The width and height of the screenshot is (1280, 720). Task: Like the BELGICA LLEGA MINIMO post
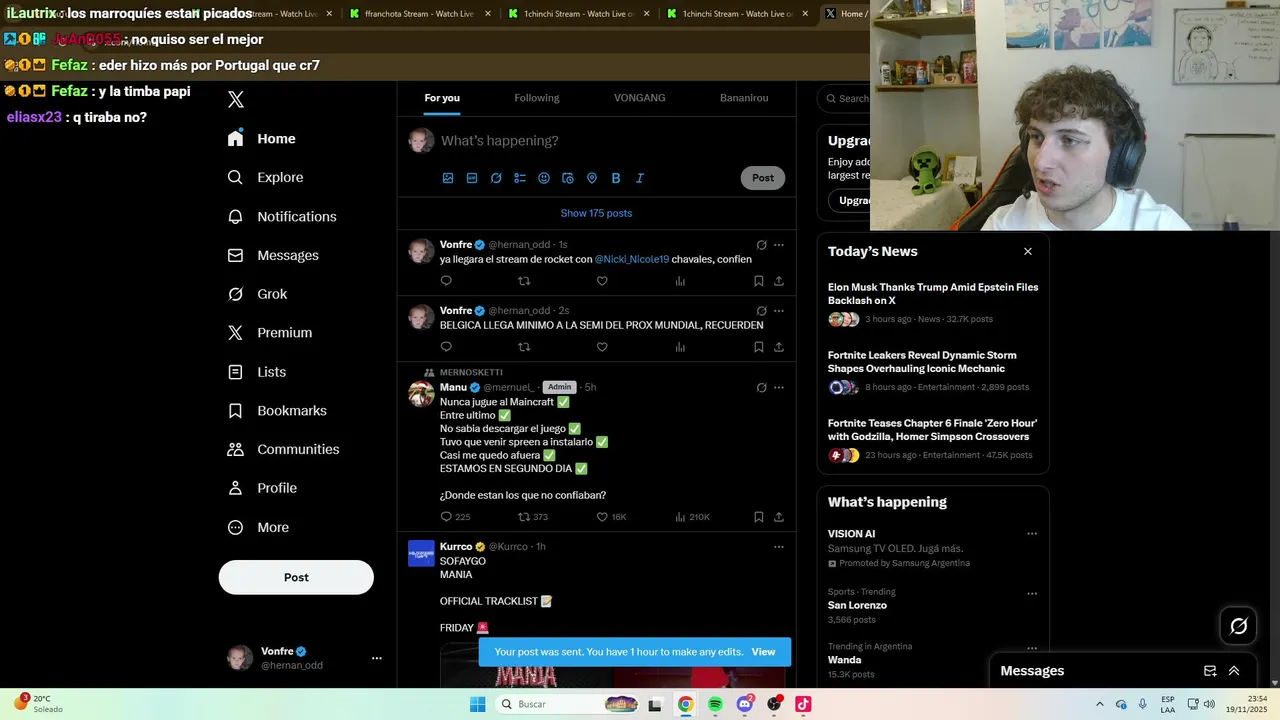tap(602, 347)
